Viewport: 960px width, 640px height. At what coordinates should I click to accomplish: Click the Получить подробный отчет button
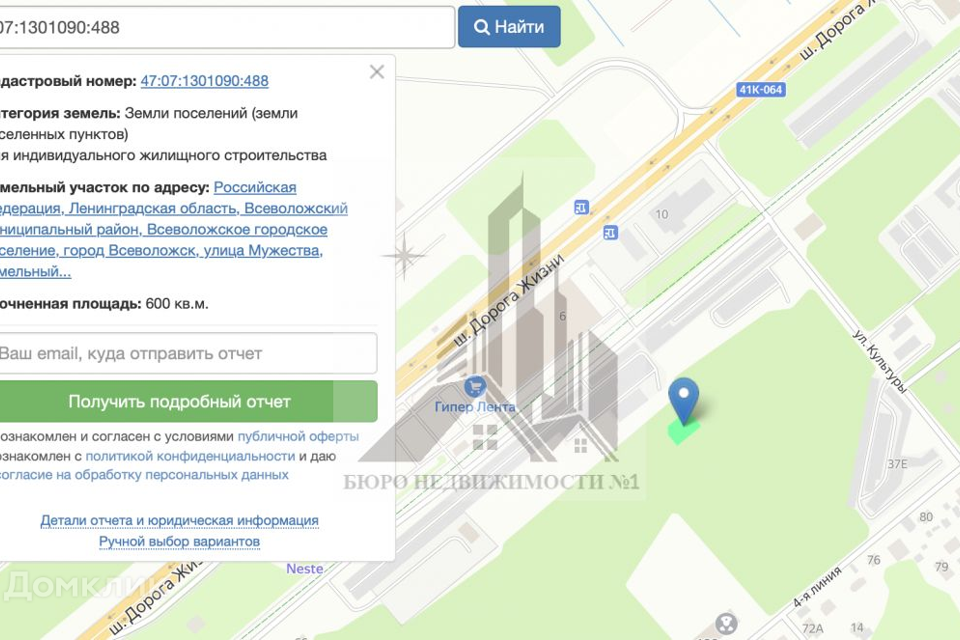click(x=180, y=401)
